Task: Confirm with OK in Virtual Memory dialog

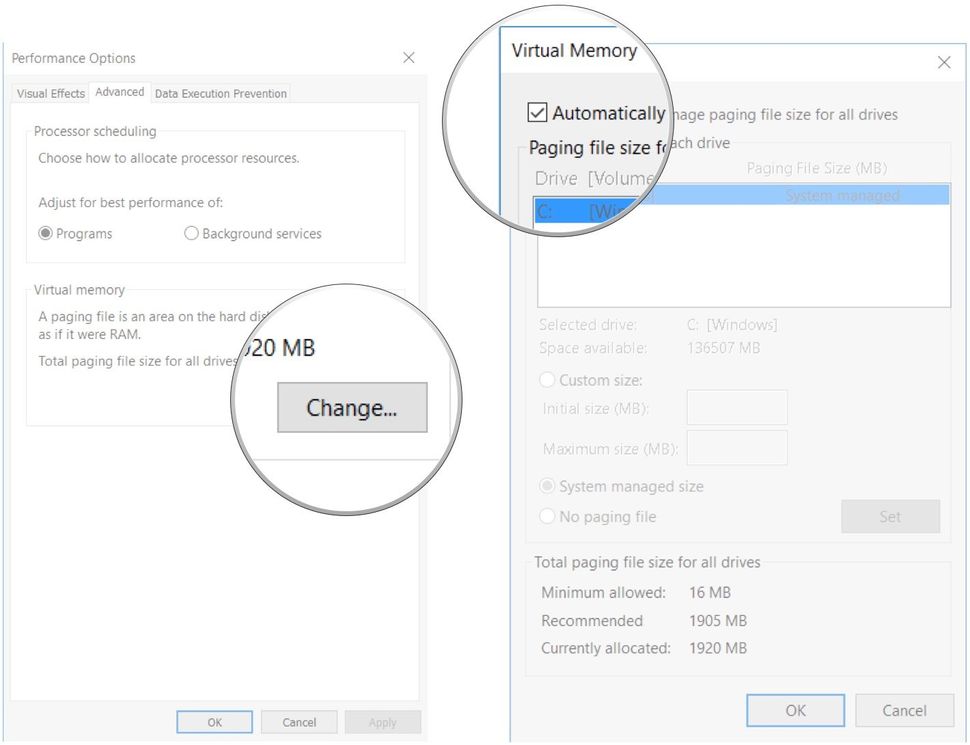Action: [x=795, y=710]
